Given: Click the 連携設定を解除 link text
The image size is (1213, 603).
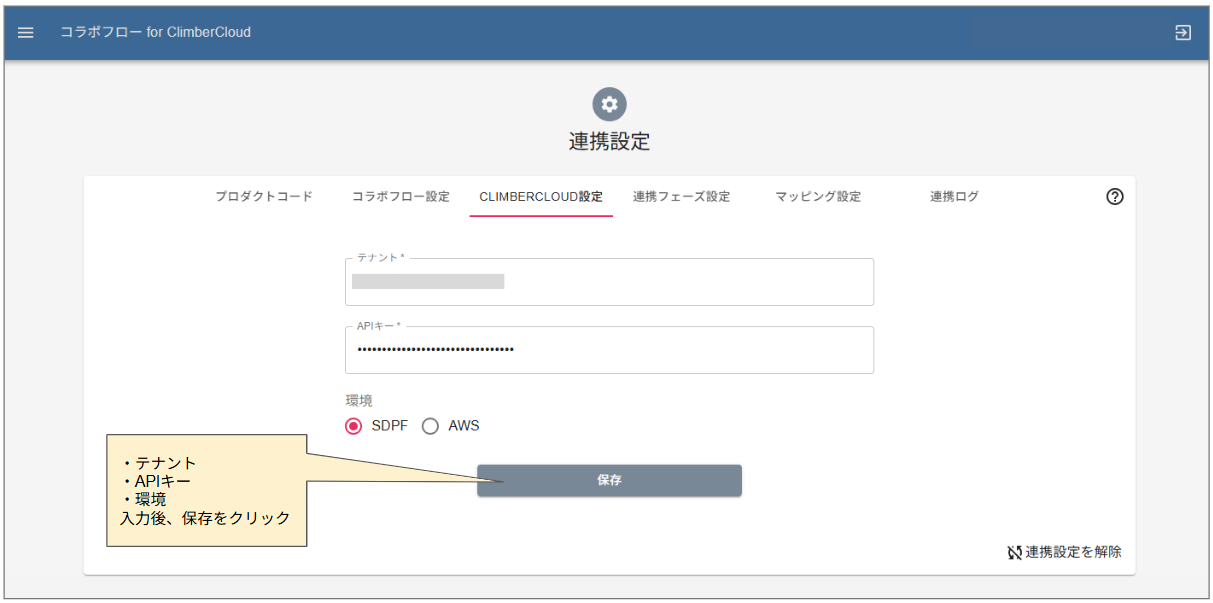Looking at the screenshot, I should pyautogui.click(x=1073, y=552).
